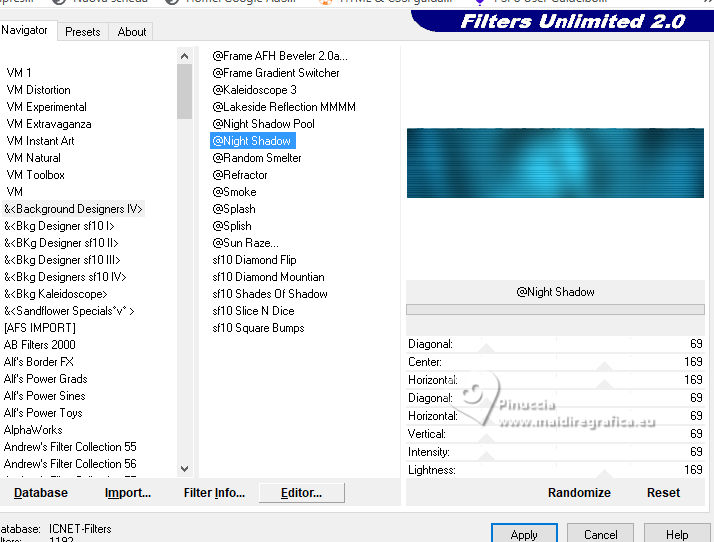714x542 pixels.
Task: Choose sf10 Slice N Dice filter
Action: coord(253,311)
